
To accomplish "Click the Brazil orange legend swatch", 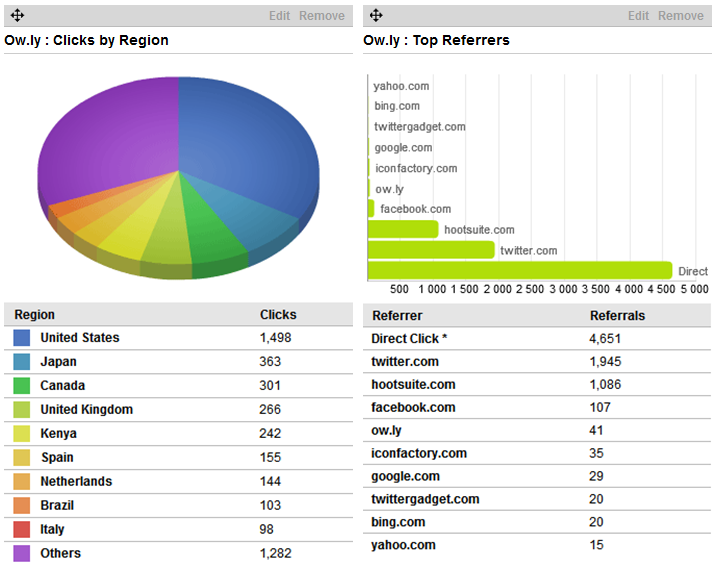I will coord(21,506).
